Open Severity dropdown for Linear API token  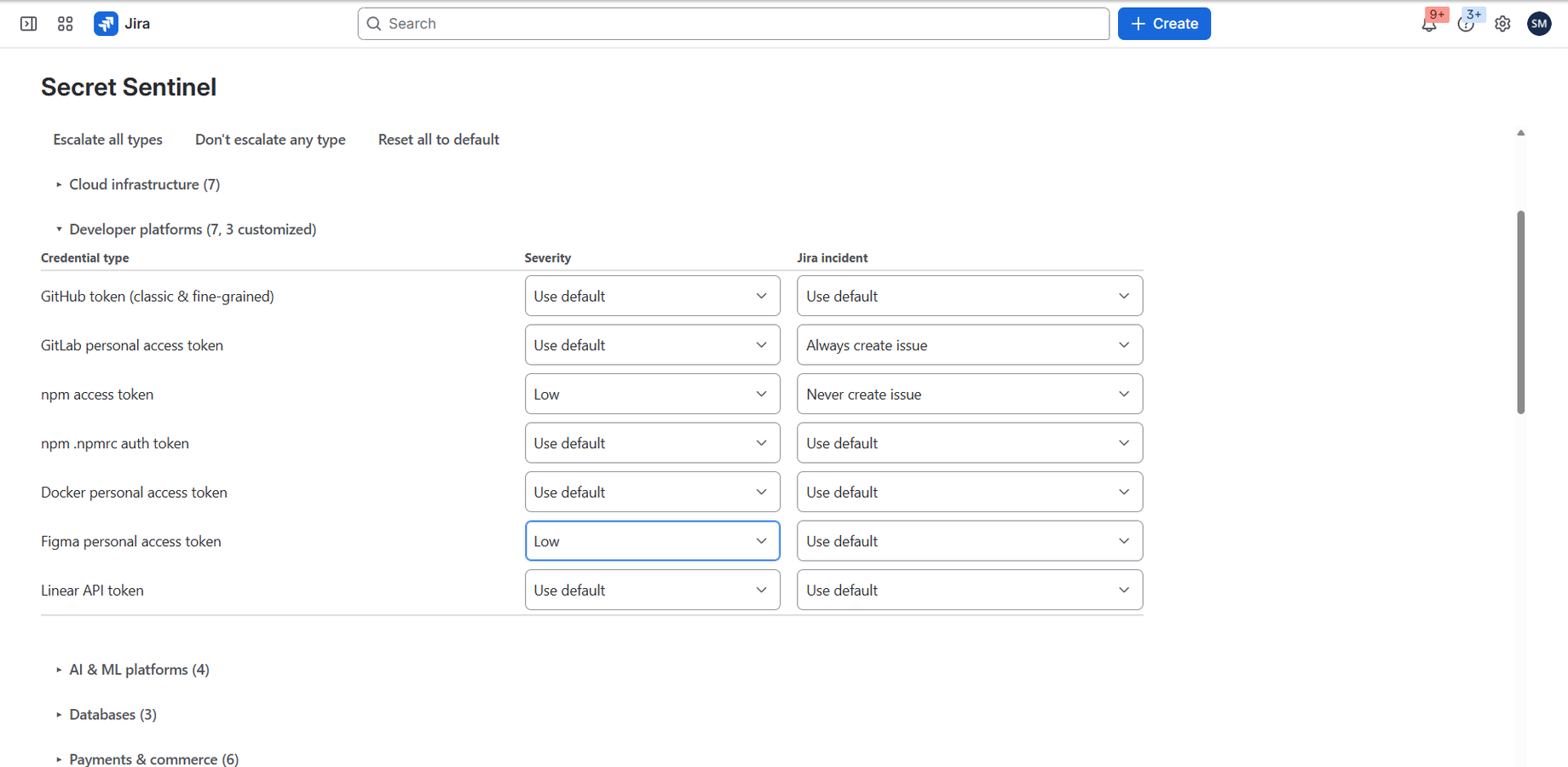(x=653, y=590)
